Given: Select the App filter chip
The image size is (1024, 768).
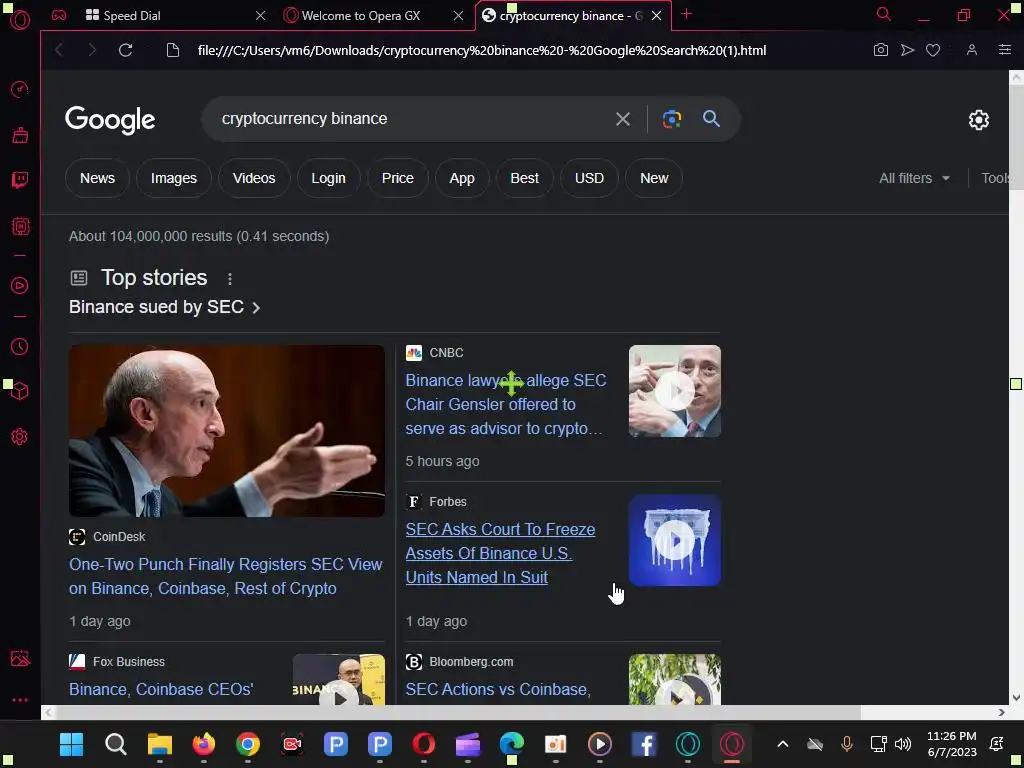Looking at the screenshot, I should pos(462,178).
